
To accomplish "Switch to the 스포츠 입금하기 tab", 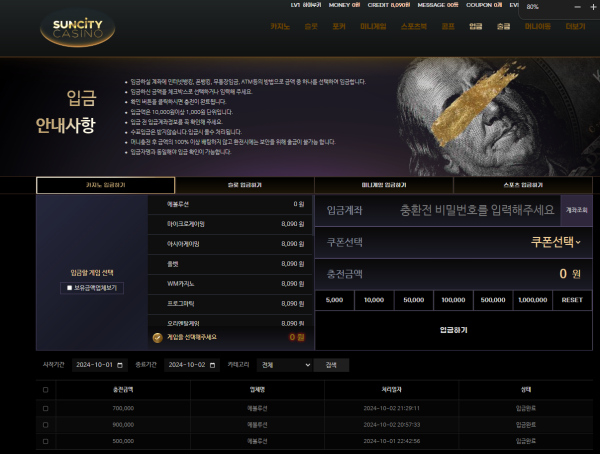I will pos(522,185).
